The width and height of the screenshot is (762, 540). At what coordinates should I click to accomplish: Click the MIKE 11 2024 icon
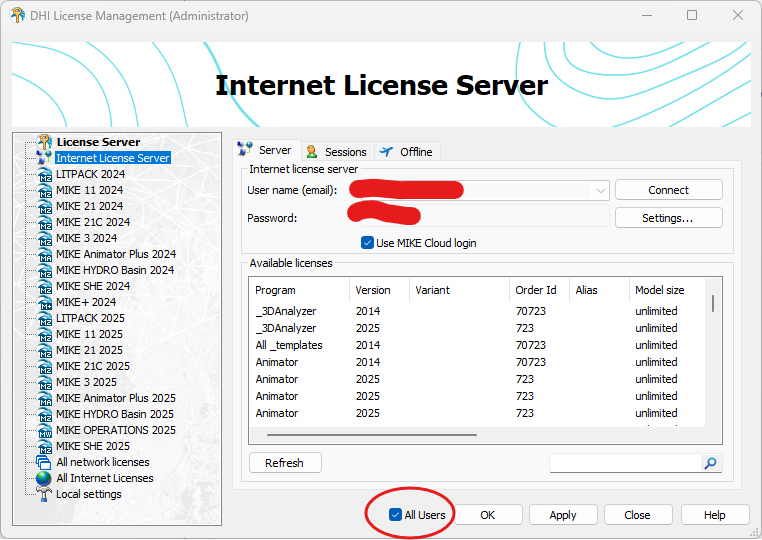pyautogui.click(x=45, y=190)
